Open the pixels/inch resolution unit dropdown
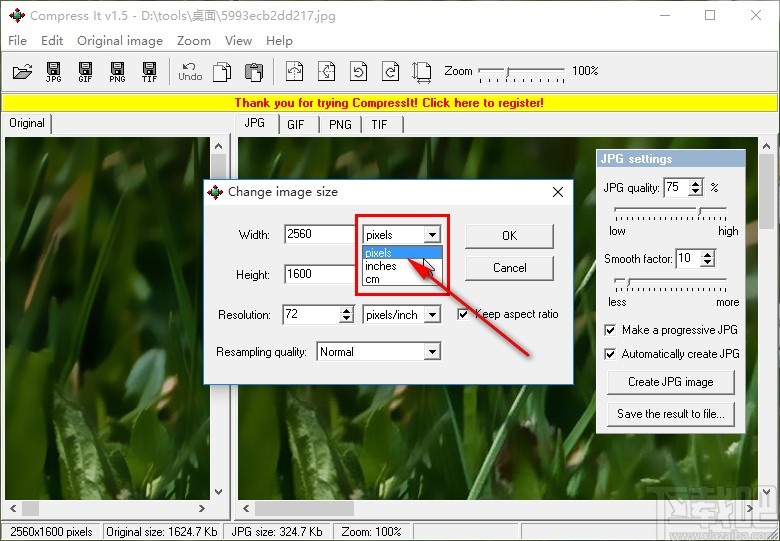The image size is (780, 541). pos(432,314)
